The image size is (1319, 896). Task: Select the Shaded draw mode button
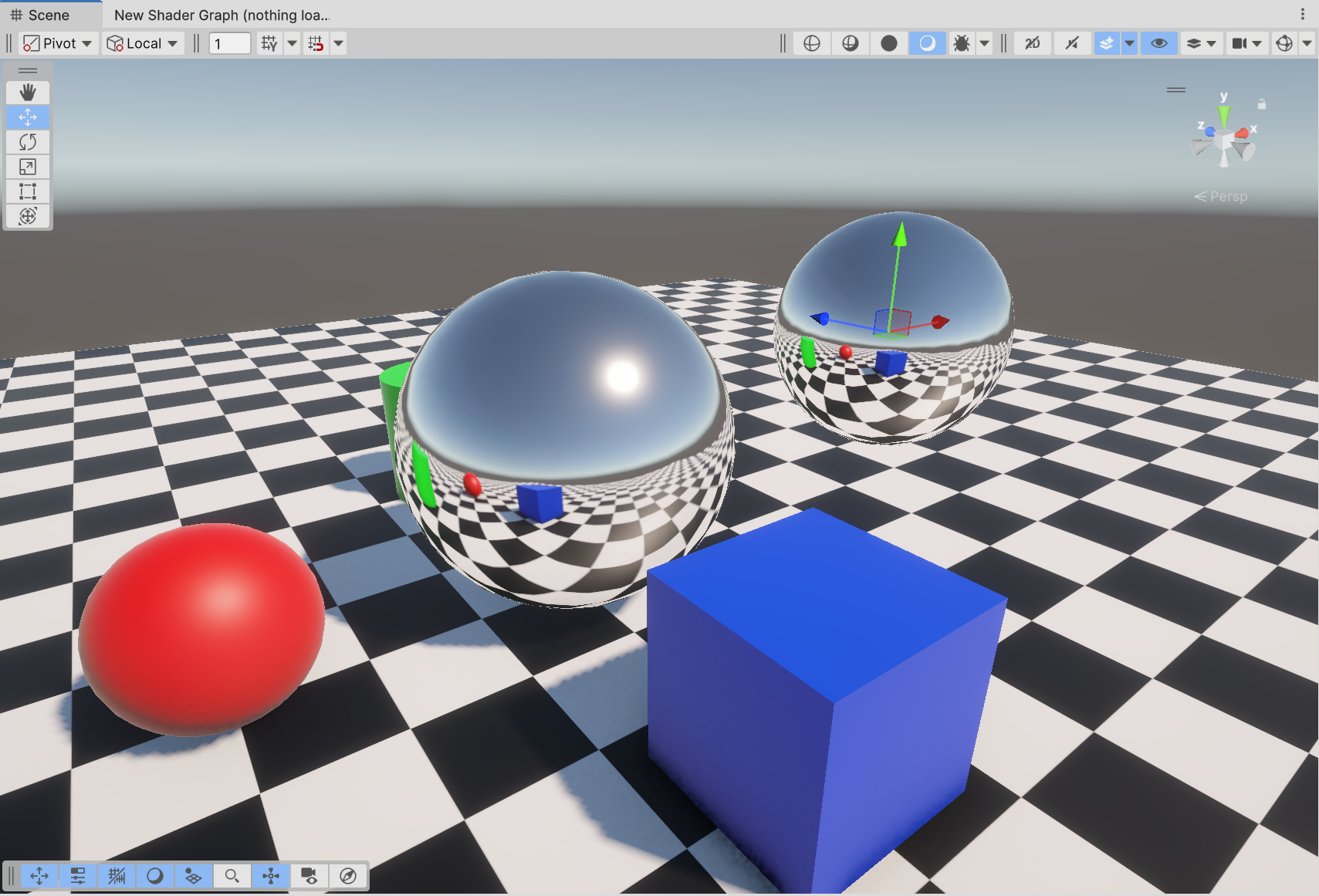pyautogui.click(x=928, y=43)
